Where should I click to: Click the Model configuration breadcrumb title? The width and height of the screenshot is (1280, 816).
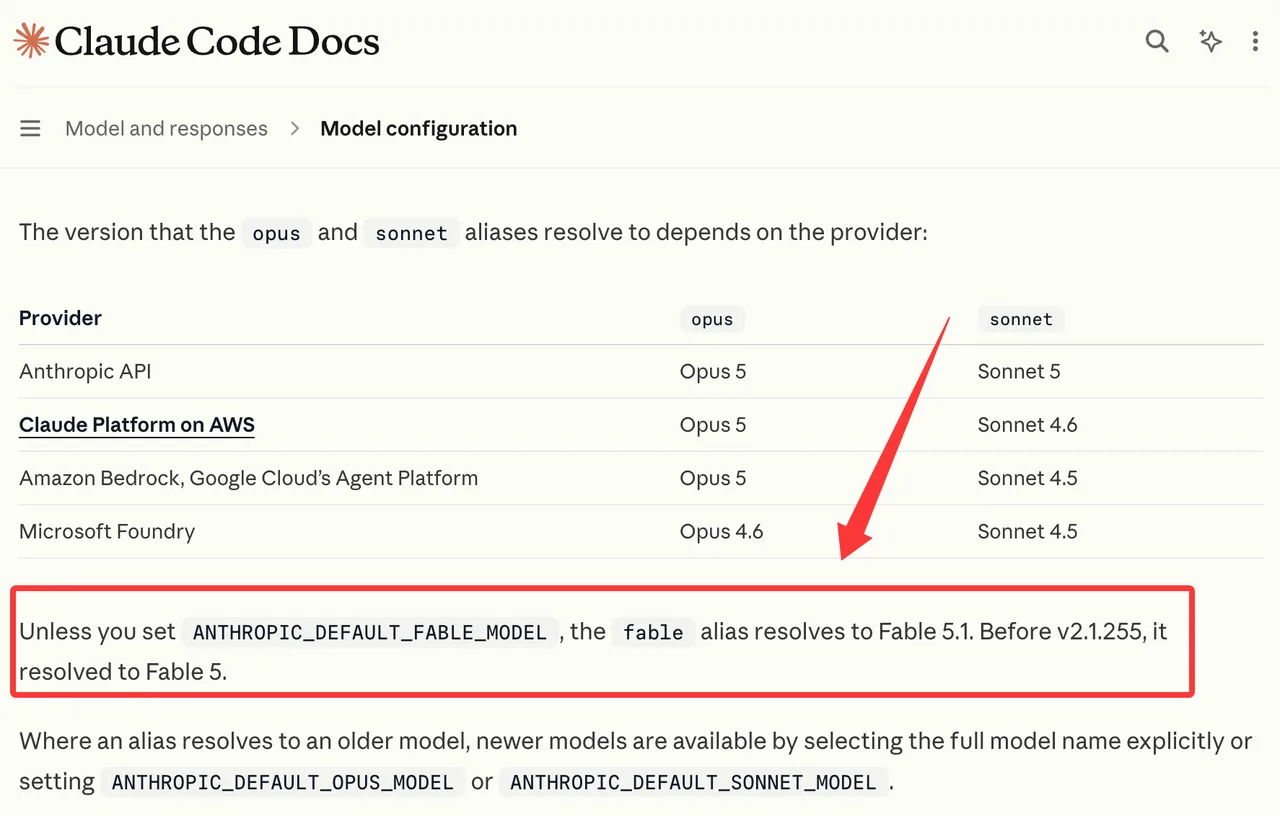[x=418, y=129]
